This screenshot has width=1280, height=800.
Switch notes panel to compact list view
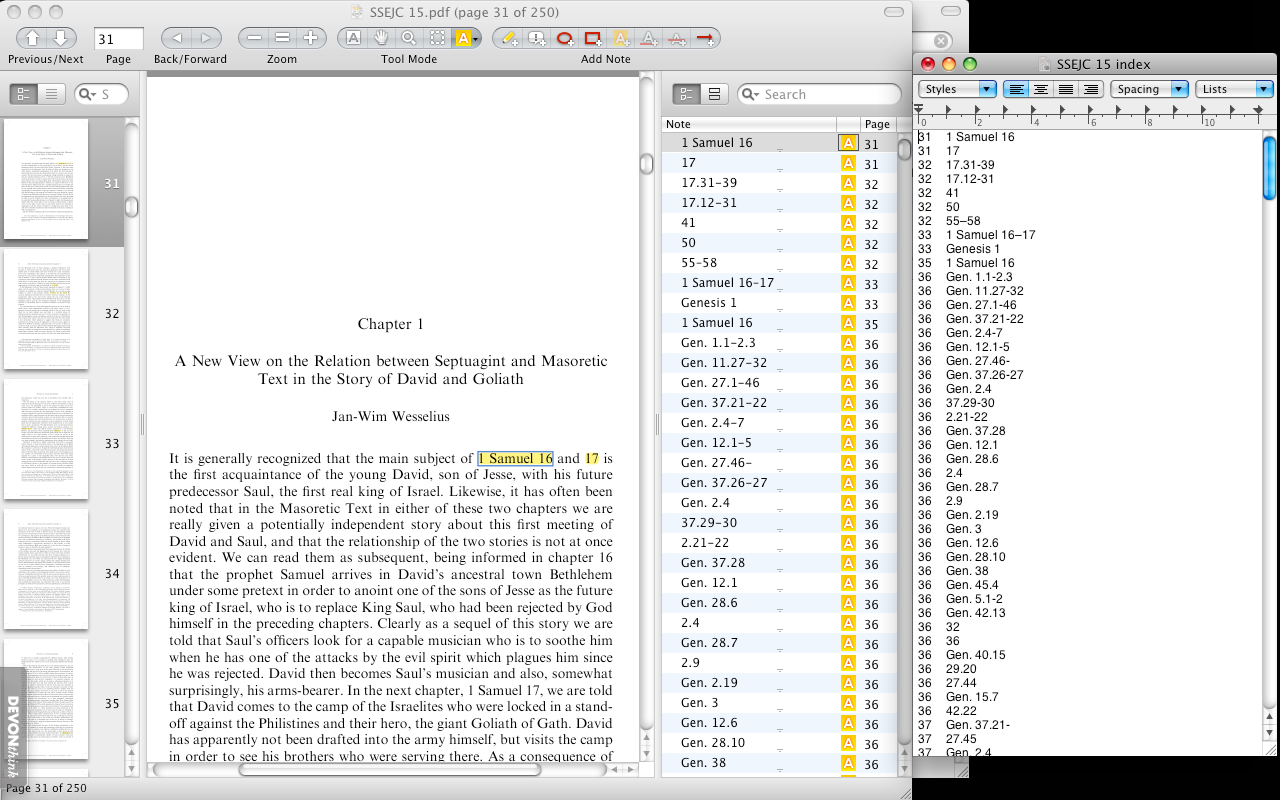tap(712, 92)
